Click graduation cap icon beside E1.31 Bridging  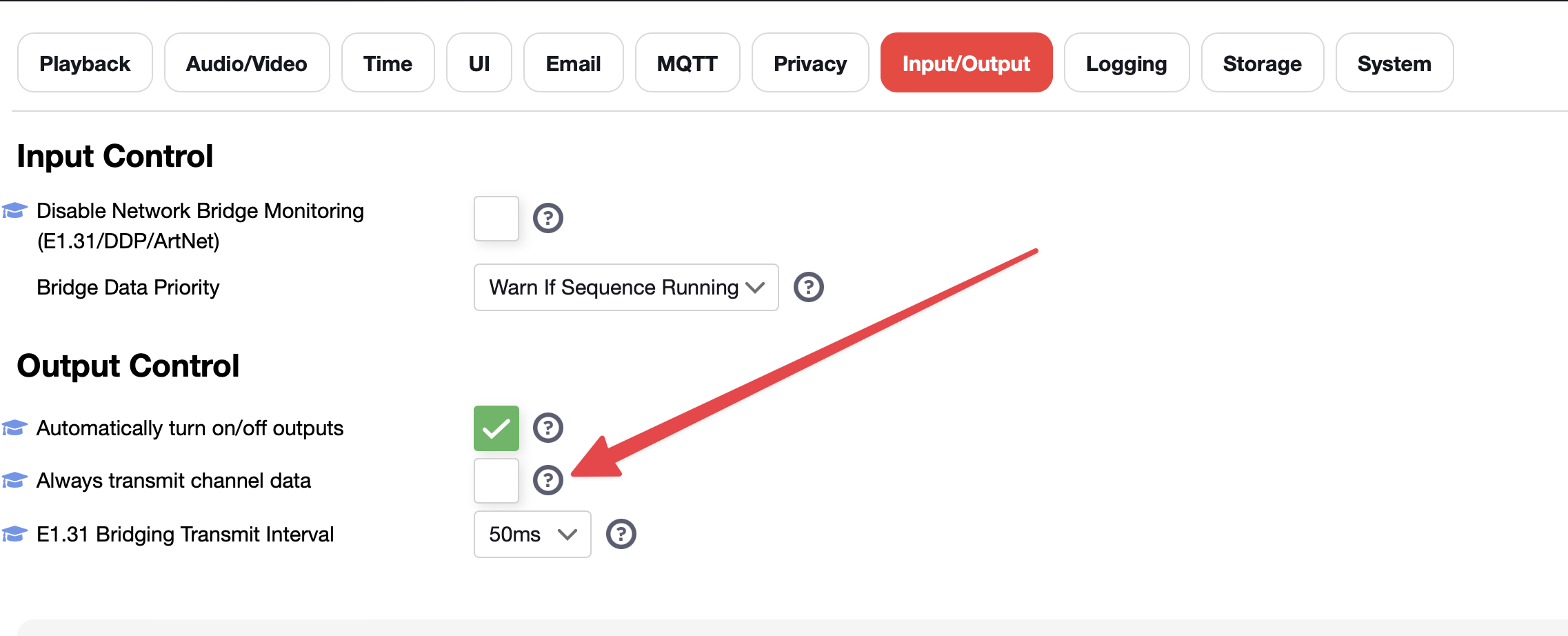point(14,534)
